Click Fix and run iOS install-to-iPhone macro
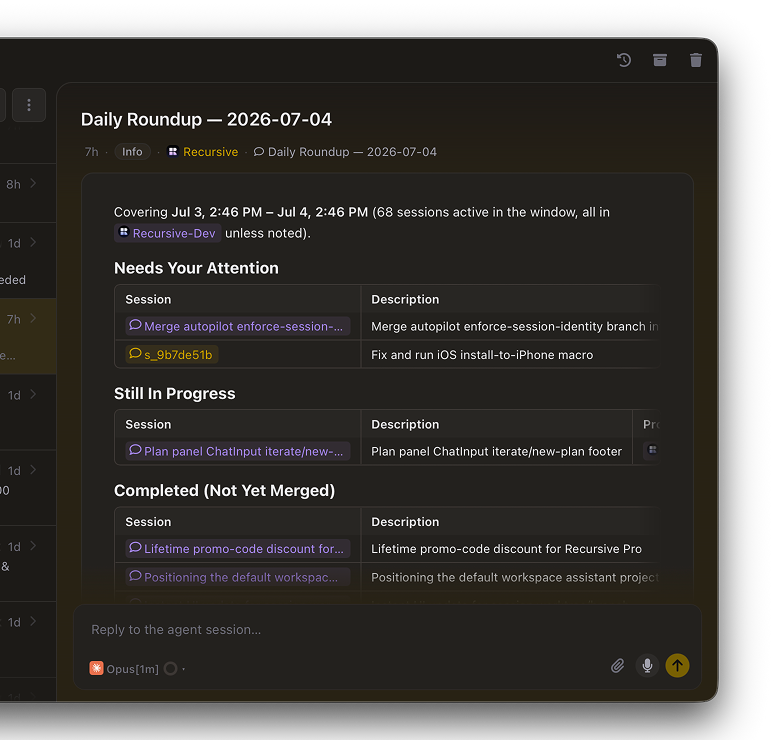This screenshot has width=774, height=740. coord(482,355)
